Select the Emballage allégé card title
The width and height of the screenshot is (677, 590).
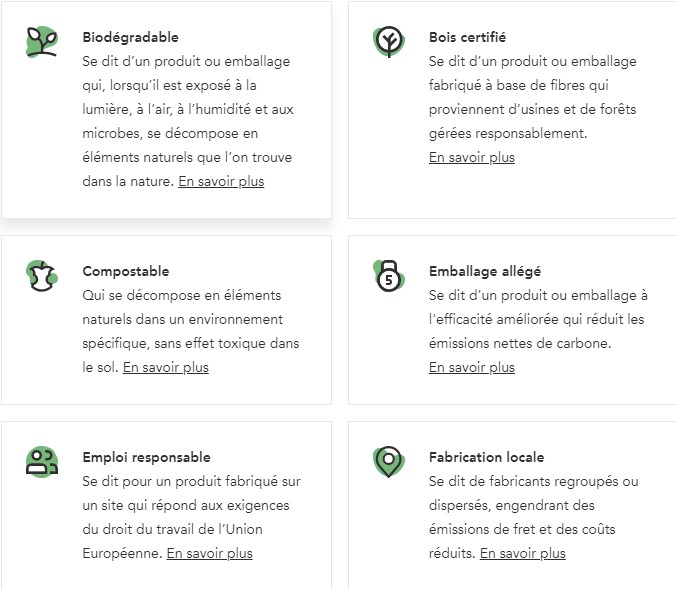click(485, 272)
